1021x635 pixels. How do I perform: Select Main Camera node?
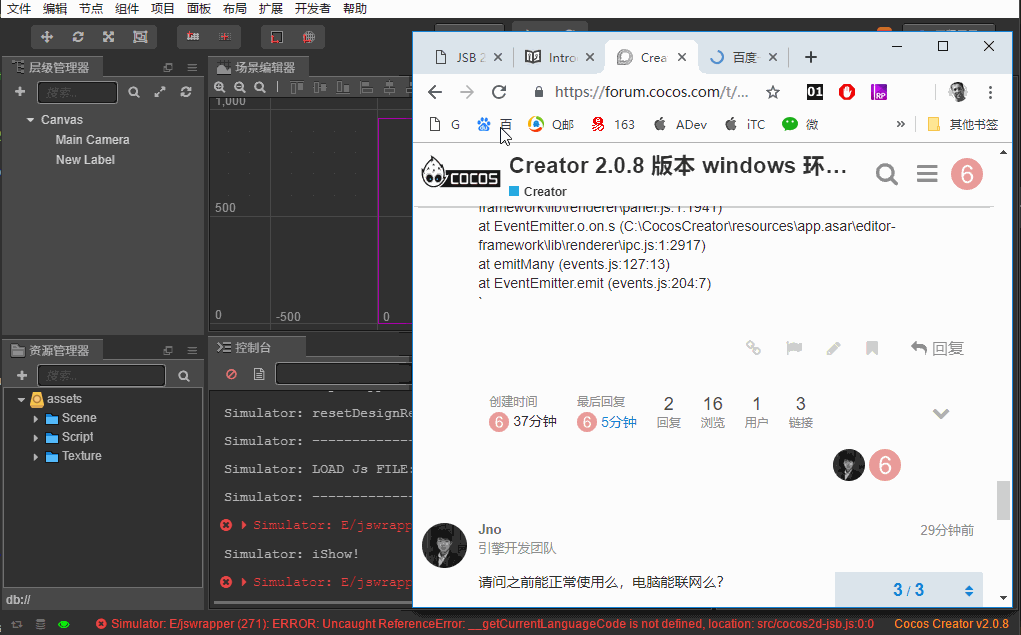click(x=92, y=140)
